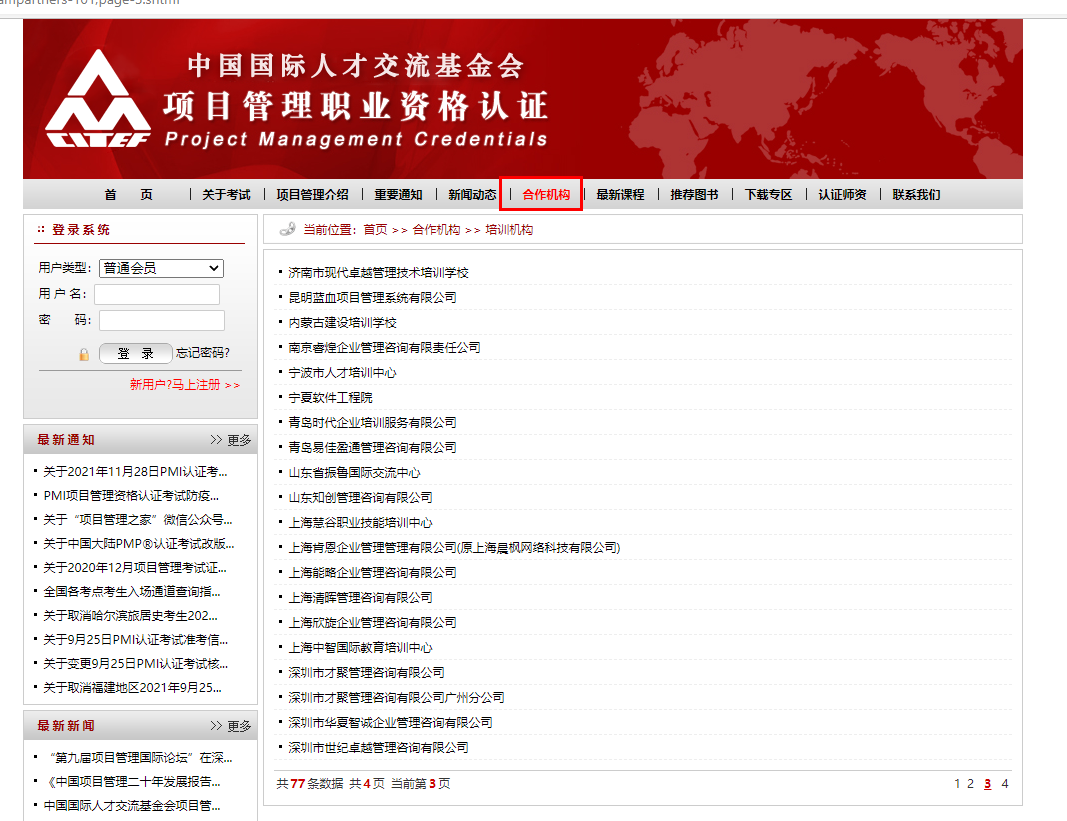This screenshot has height=821, width=1067.
Task: Click the 登录 button
Action: tap(135, 353)
